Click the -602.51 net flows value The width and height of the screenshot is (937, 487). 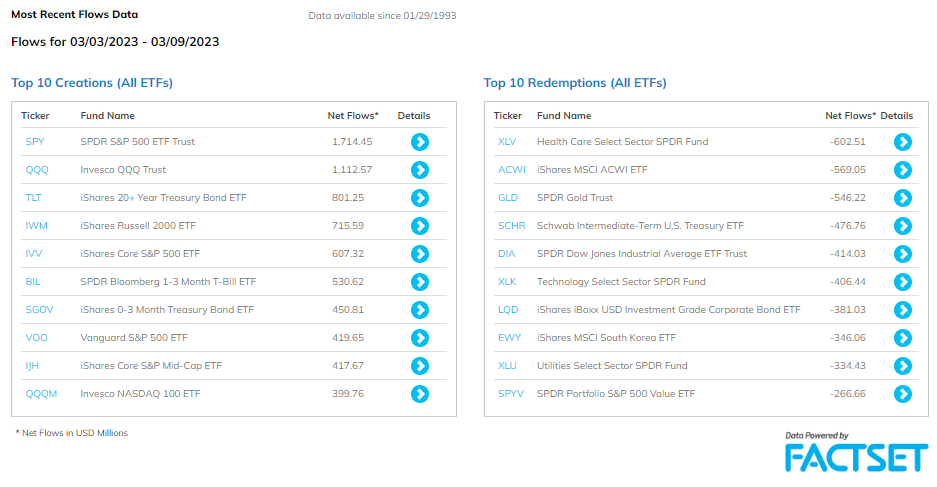[847, 142]
